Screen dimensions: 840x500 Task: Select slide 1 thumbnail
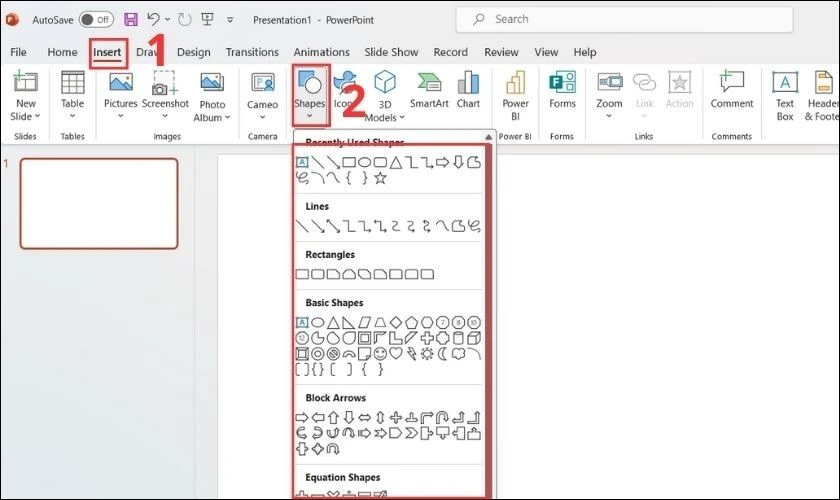point(99,203)
